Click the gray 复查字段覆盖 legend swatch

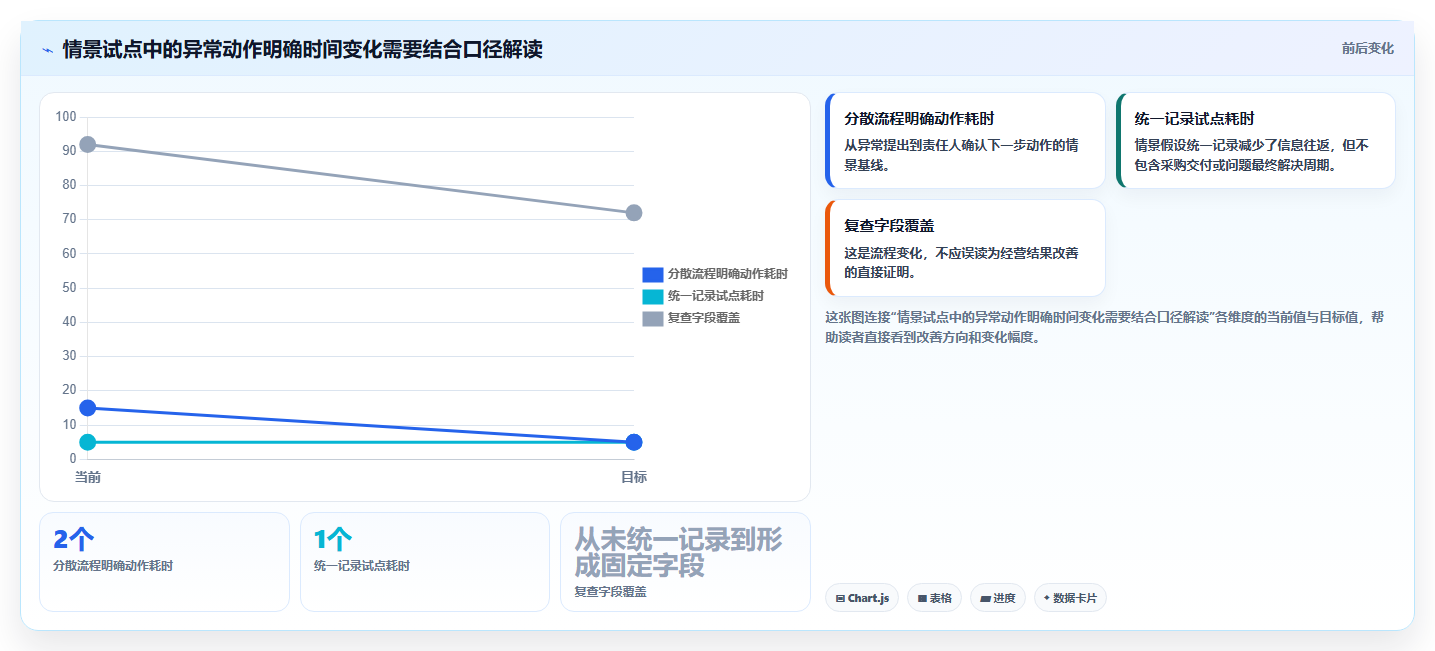tap(653, 318)
